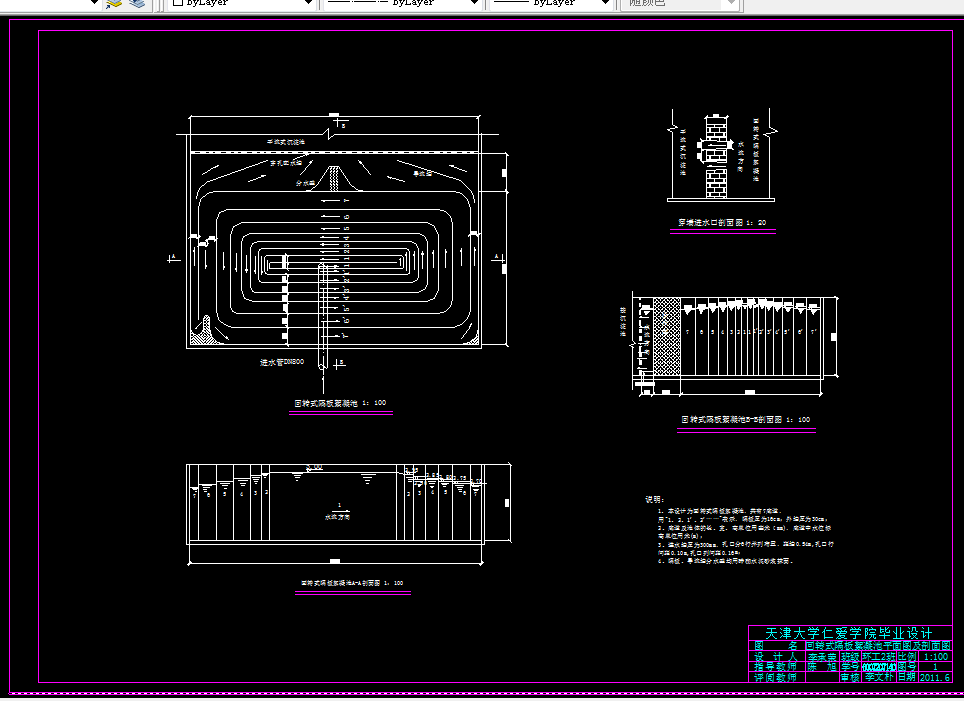Viewport: 964px width, 701px height.
Task: Click the 指导教师 cell
Action: 776,667
